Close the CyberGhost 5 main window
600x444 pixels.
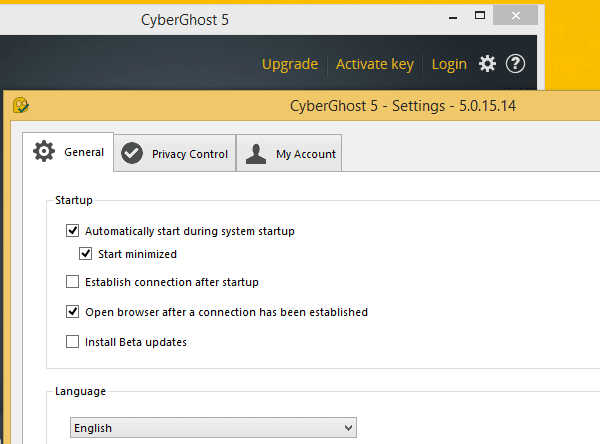click(515, 15)
